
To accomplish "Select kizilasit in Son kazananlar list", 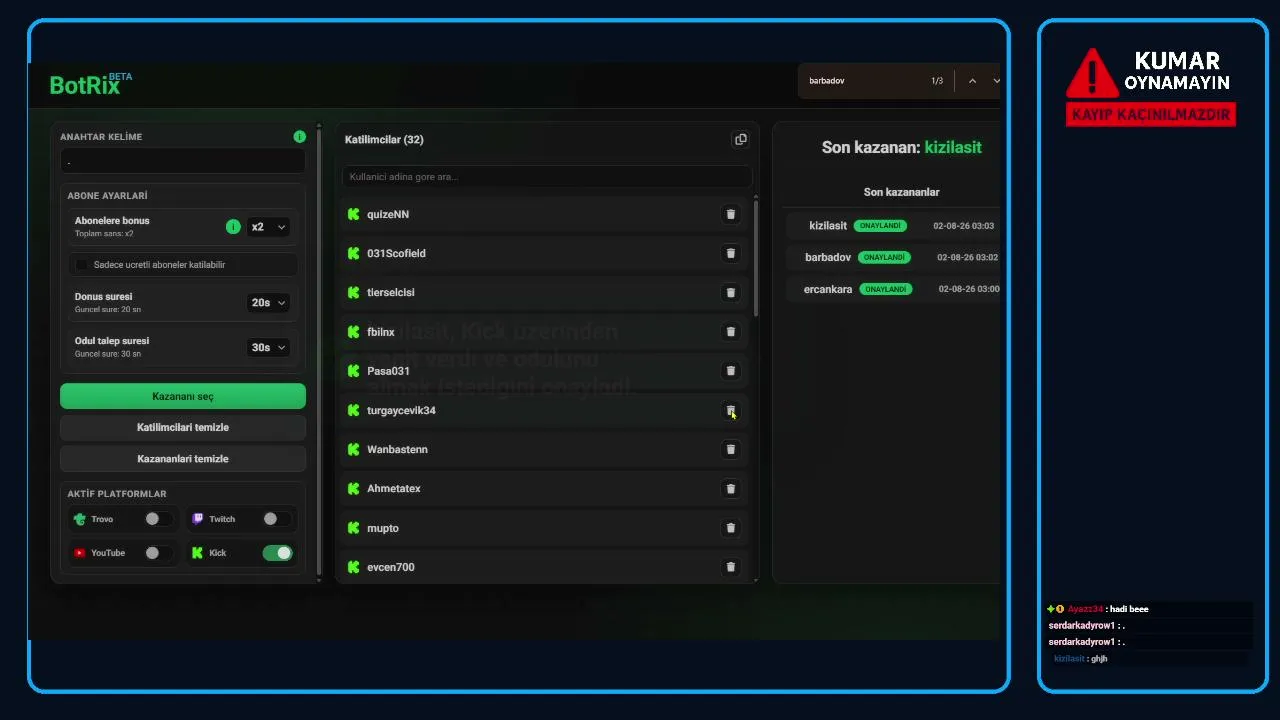I will pyautogui.click(x=828, y=226).
